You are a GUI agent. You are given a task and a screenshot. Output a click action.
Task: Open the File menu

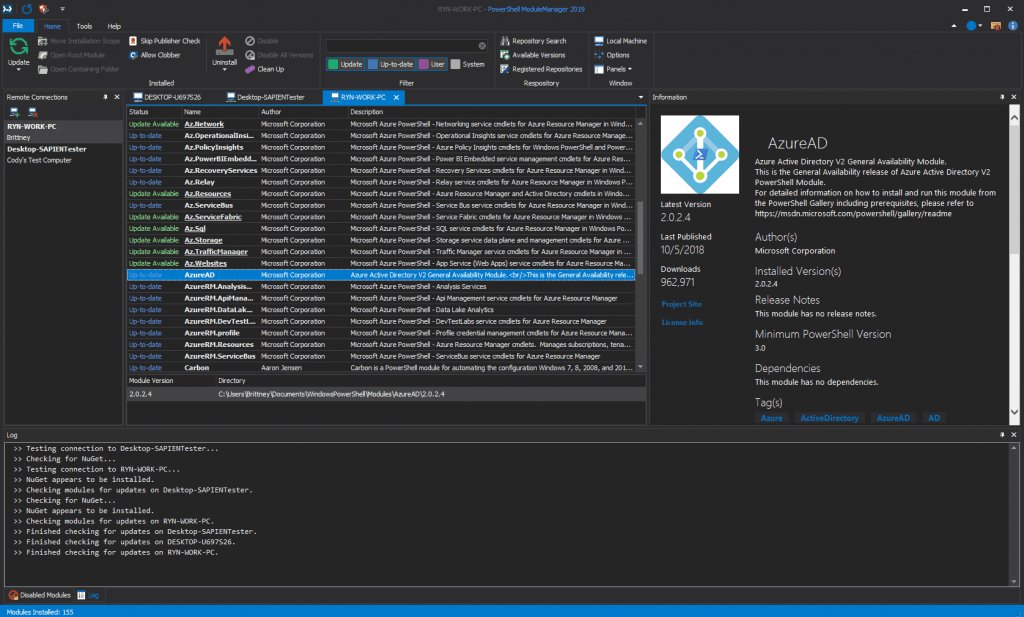pyautogui.click(x=18, y=26)
